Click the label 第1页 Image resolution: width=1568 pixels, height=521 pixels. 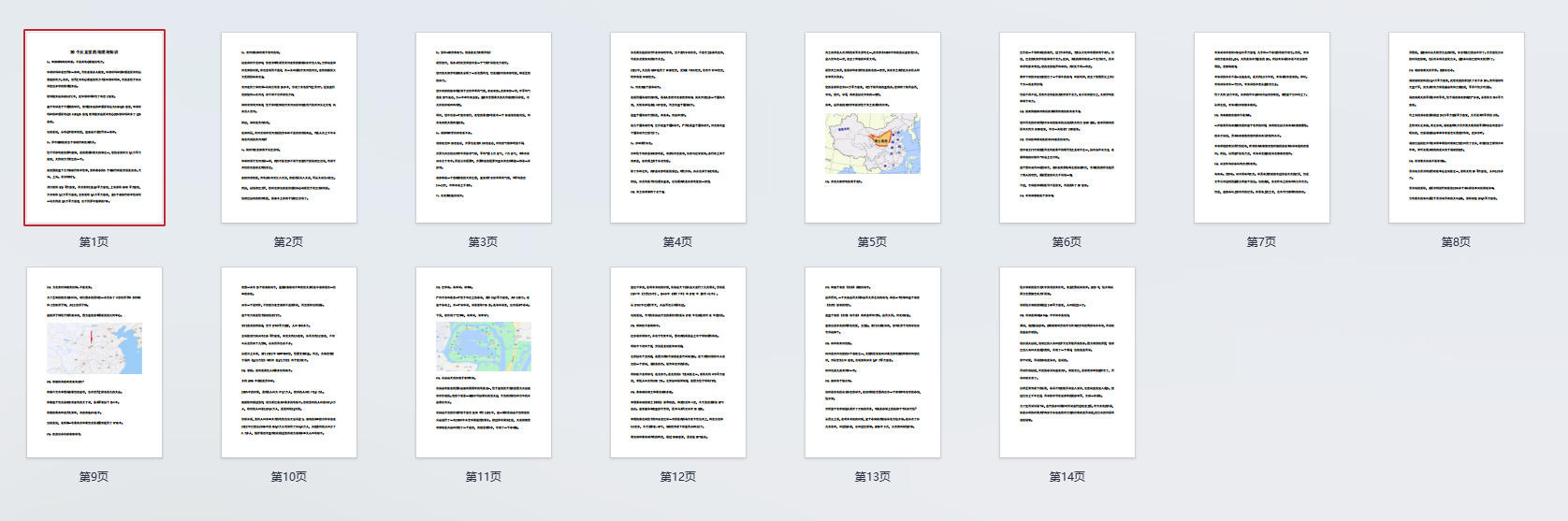coord(94,242)
